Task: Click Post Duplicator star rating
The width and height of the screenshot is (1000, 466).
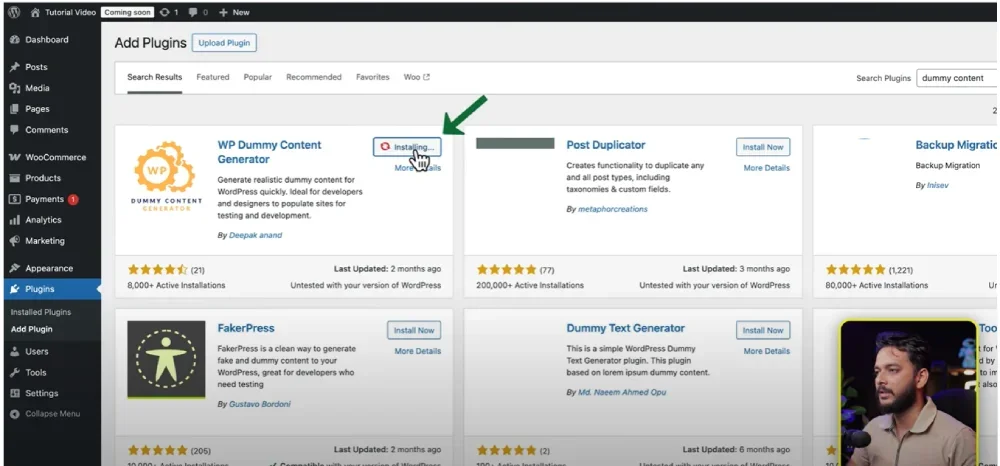Action: 506,270
